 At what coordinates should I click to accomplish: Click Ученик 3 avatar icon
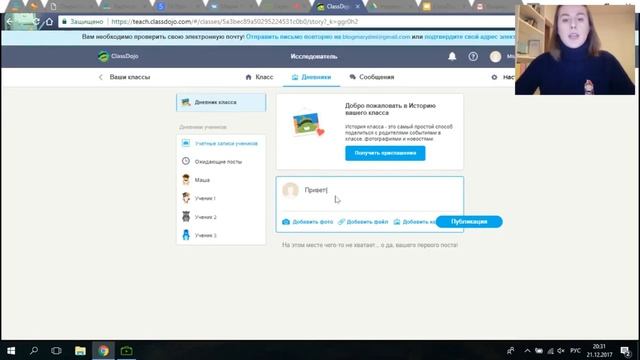pos(186,235)
